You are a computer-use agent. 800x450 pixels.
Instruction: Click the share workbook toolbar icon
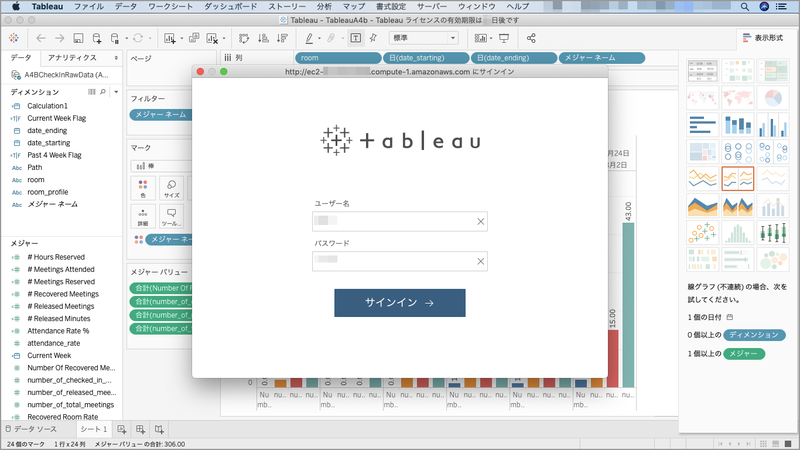click(x=531, y=38)
